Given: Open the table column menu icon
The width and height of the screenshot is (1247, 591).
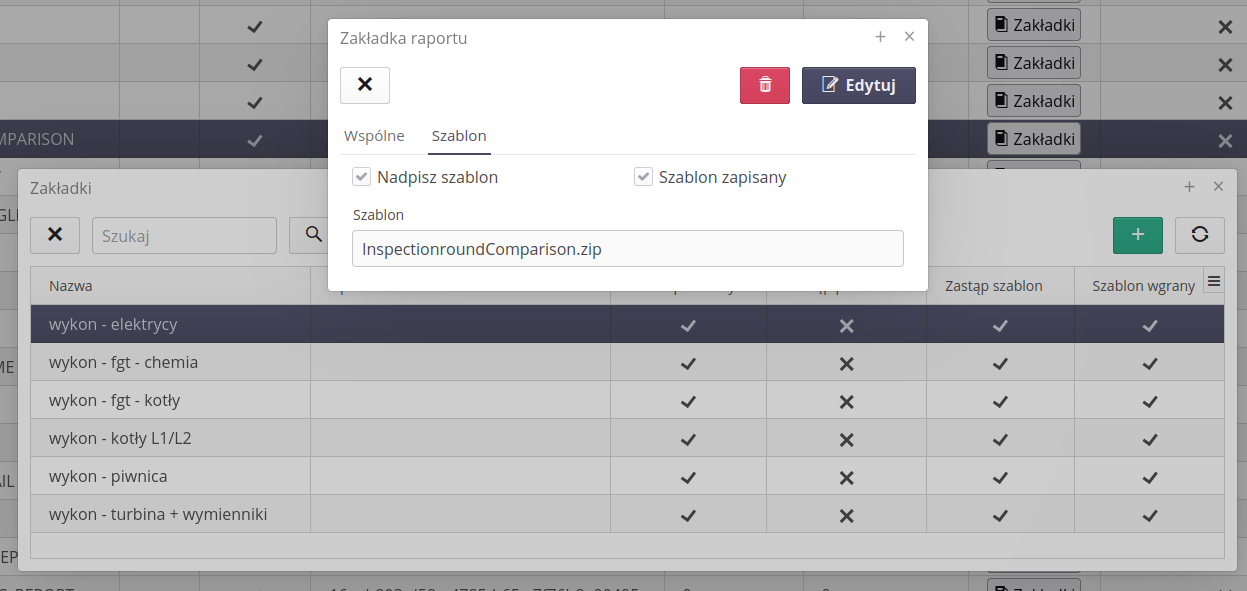Looking at the screenshot, I should click(1214, 283).
